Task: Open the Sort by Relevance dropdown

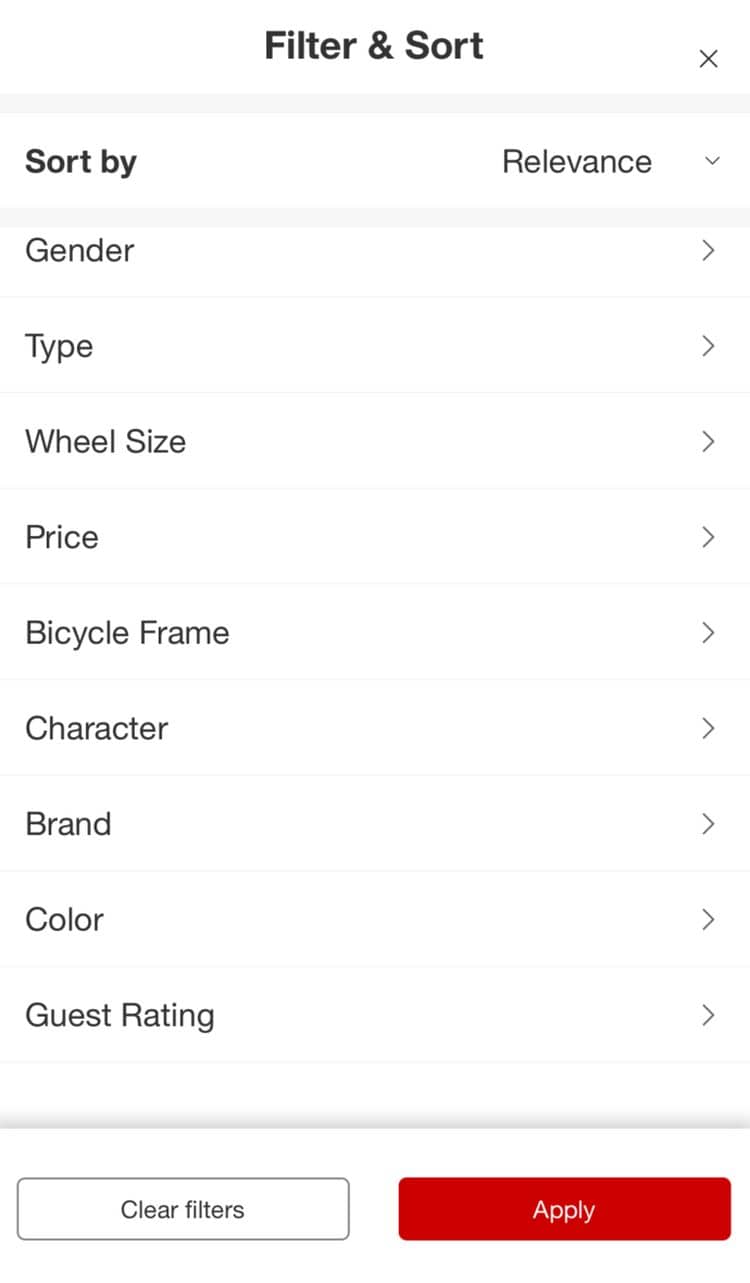Action: 576,162
